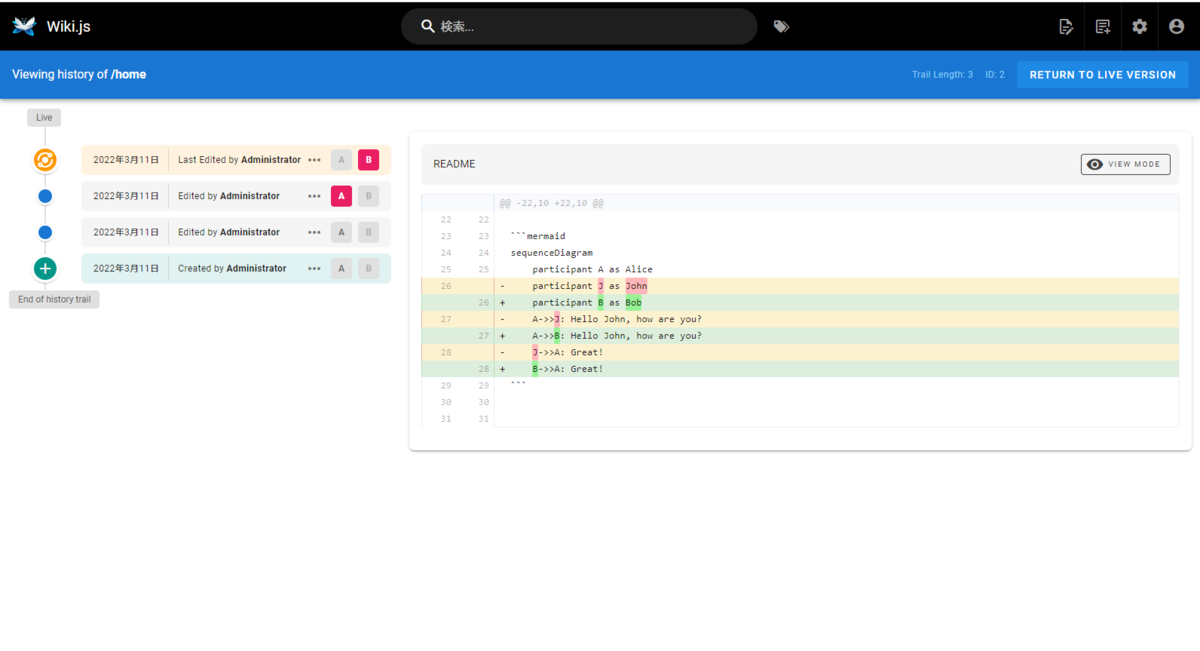The image size is (1200, 651).
Task: Click the Wiki.js bird logo
Action: point(24,26)
